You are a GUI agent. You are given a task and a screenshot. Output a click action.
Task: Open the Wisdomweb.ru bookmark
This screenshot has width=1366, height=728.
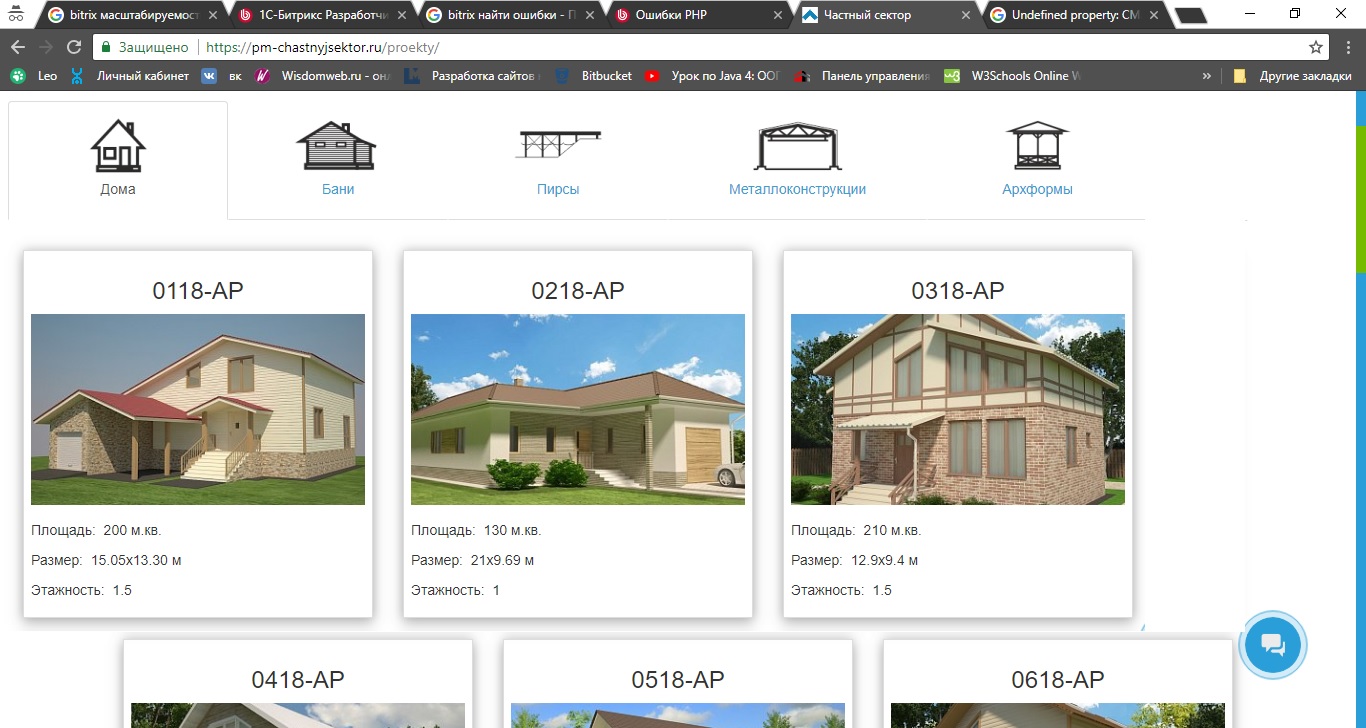coord(324,76)
